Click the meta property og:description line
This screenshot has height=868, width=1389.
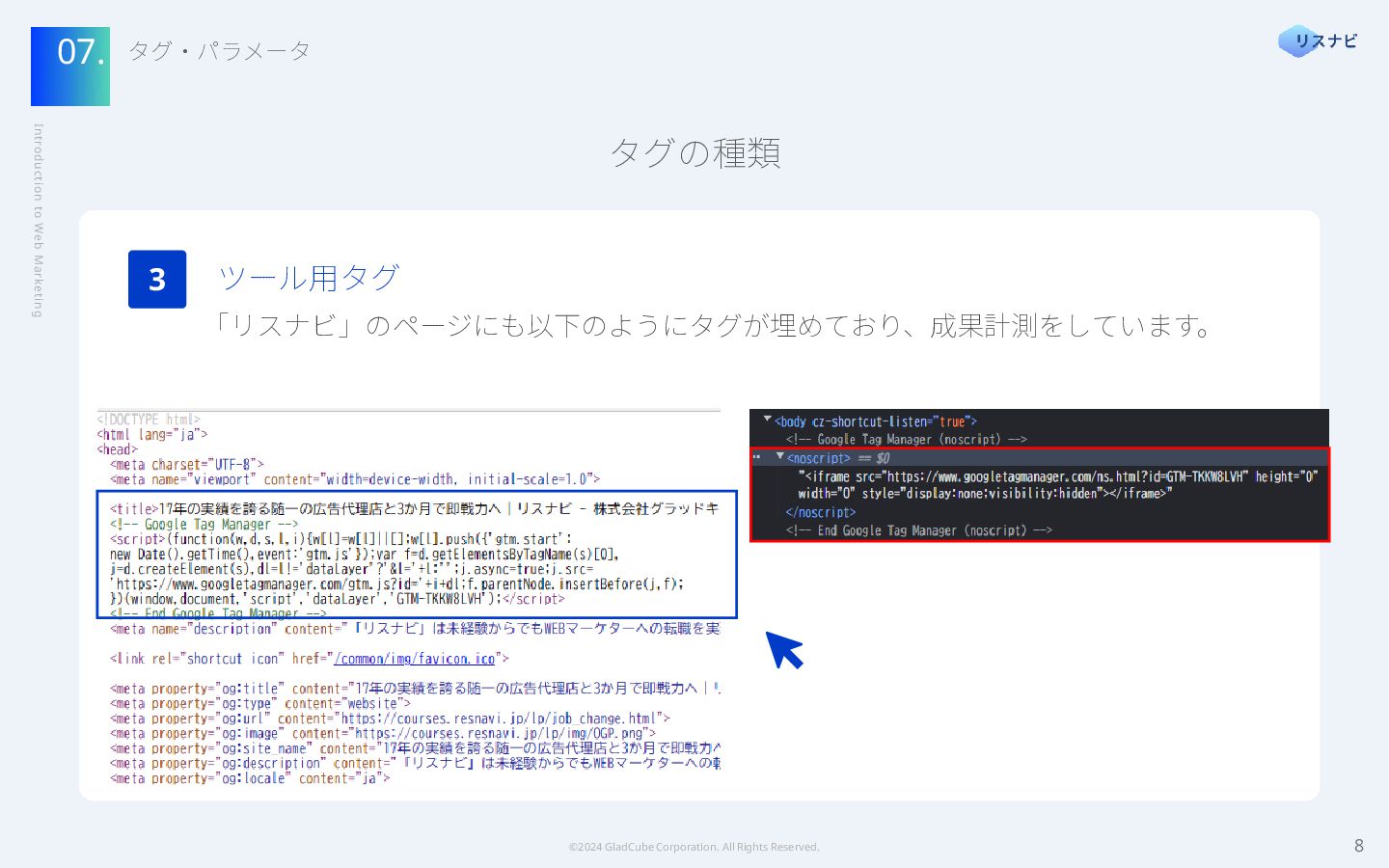(415, 763)
